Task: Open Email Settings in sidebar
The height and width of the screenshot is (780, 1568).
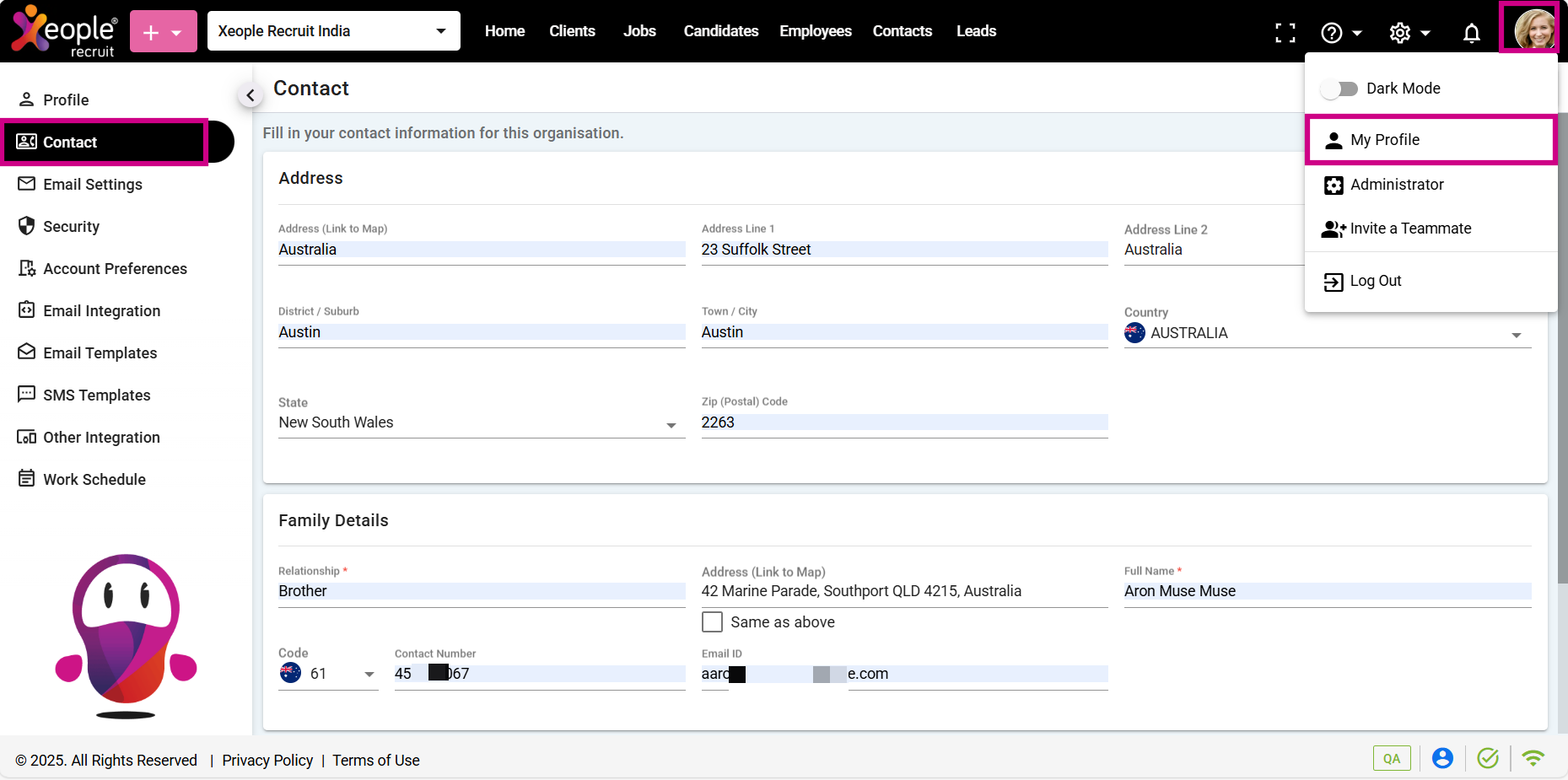Action: 93,185
